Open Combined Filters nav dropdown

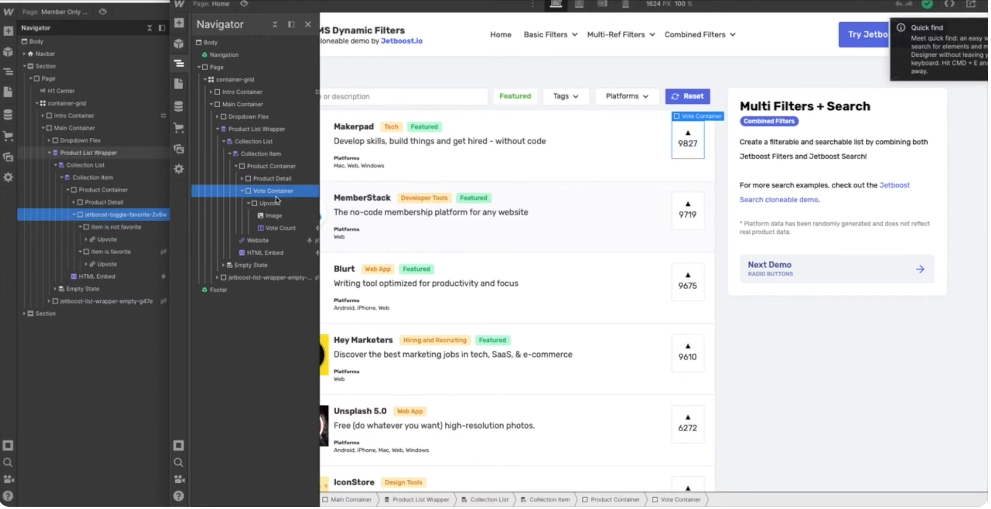click(700, 35)
